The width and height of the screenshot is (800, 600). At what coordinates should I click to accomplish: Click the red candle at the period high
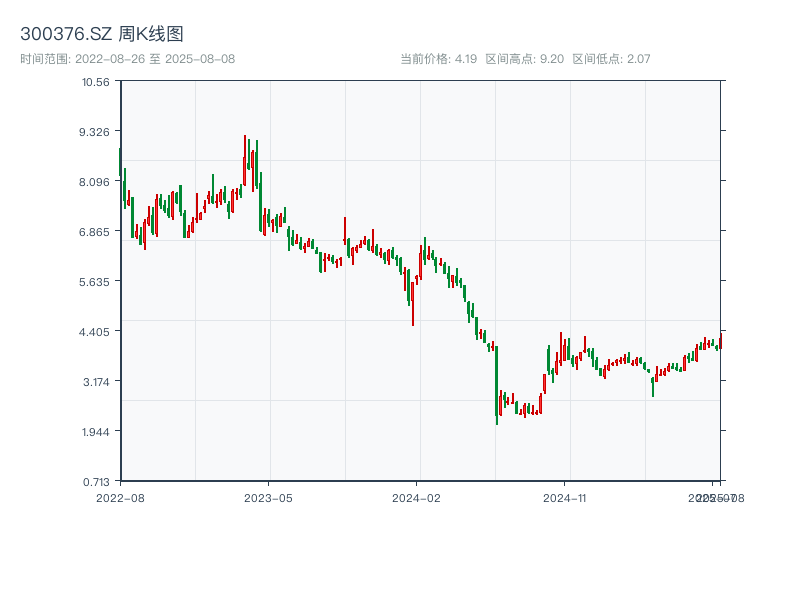point(245,160)
